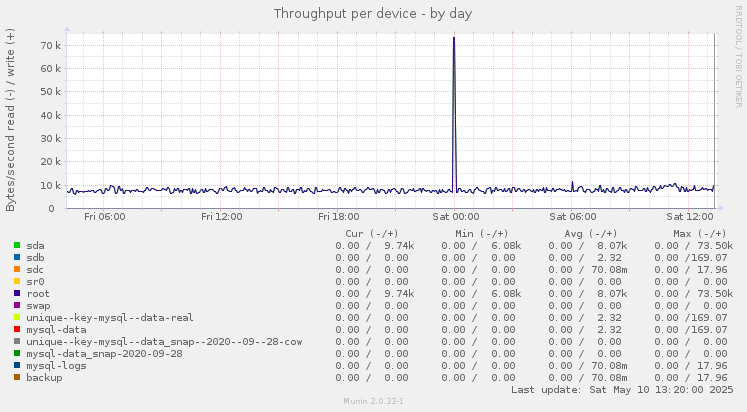Screen dimensions: 747x412
Task: Click the 'Fri 06:00' x-axis label
Action: click(105, 217)
